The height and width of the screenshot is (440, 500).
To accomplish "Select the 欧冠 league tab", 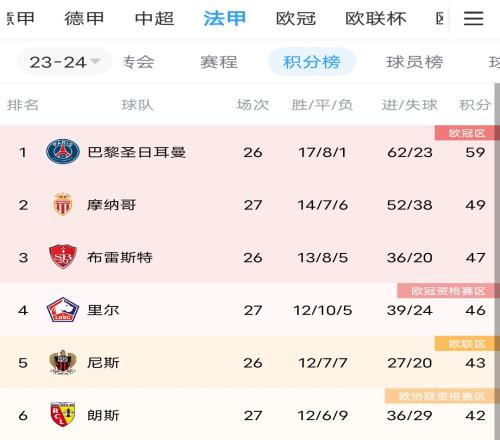I will click(x=296, y=18).
